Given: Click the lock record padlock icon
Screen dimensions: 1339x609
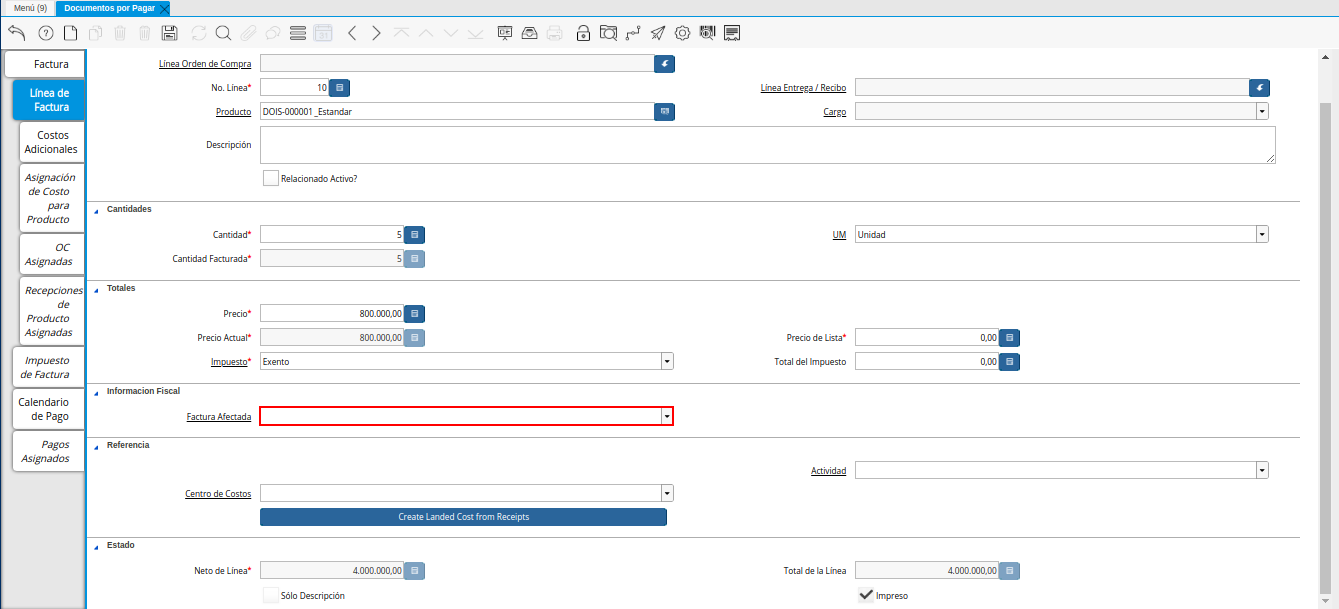Looking at the screenshot, I should [584, 33].
